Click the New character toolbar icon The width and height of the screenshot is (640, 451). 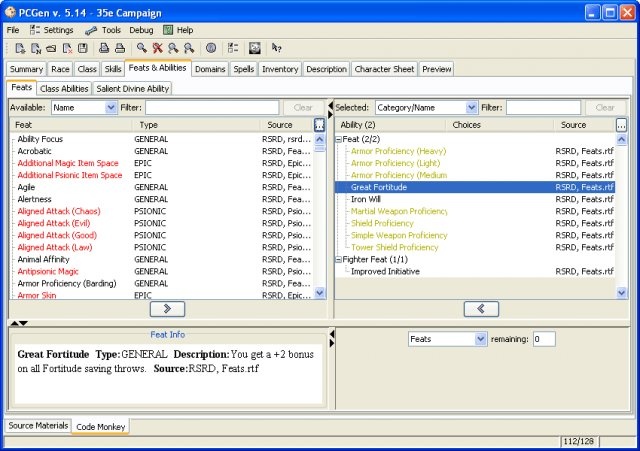pos(20,48)
